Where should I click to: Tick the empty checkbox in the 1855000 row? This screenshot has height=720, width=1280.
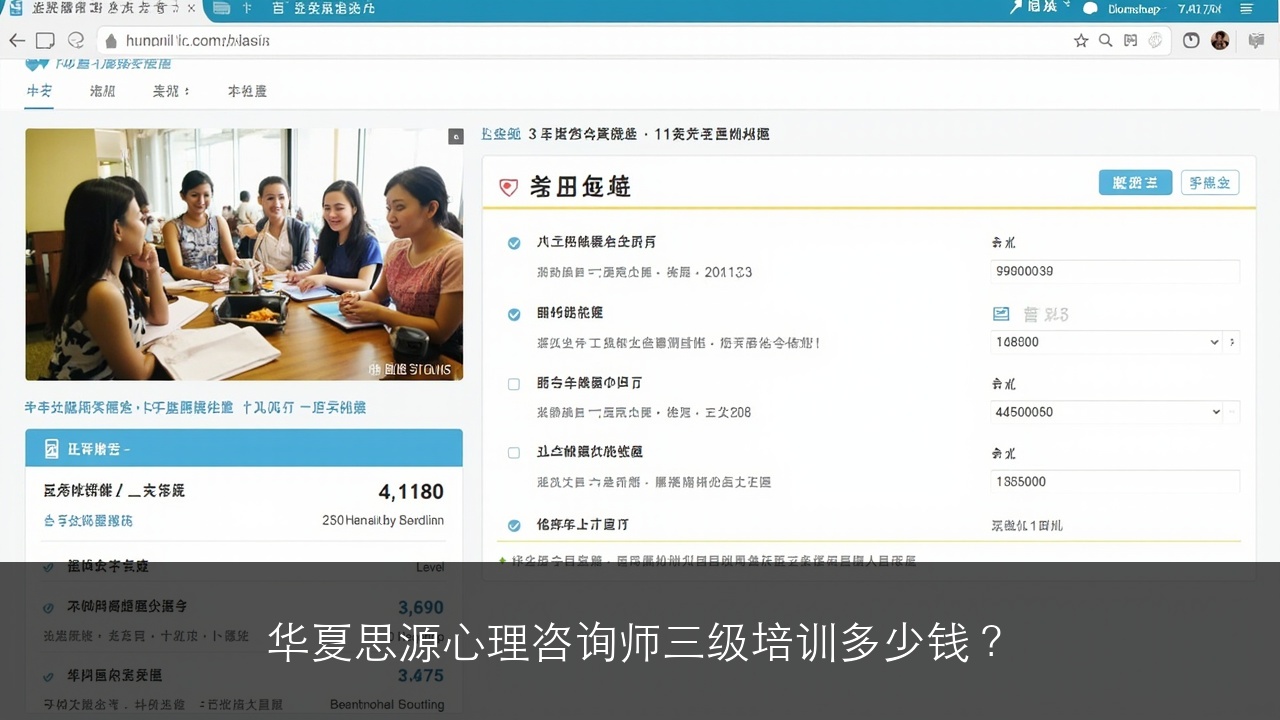pyautogui.click(x=514, y=453)
